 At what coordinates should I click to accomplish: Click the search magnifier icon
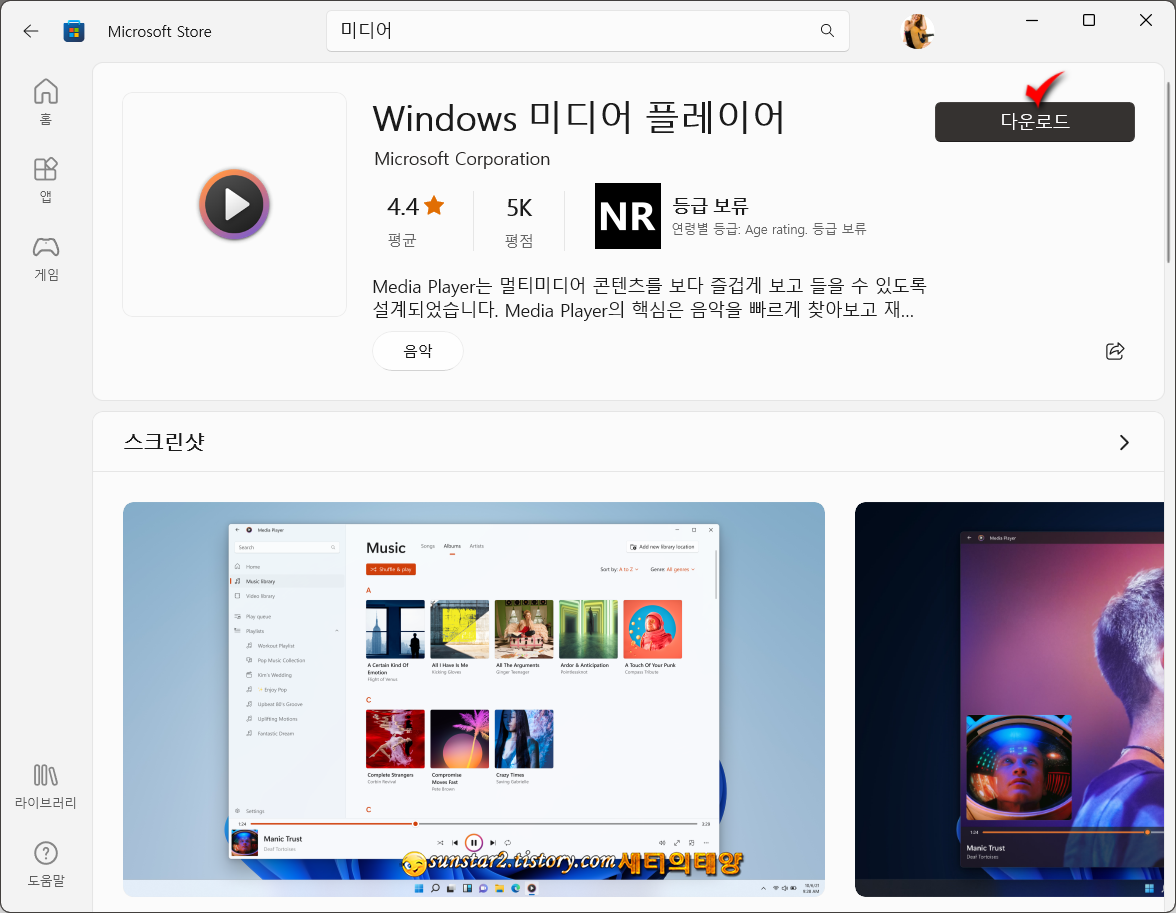[x=827, y=31]
